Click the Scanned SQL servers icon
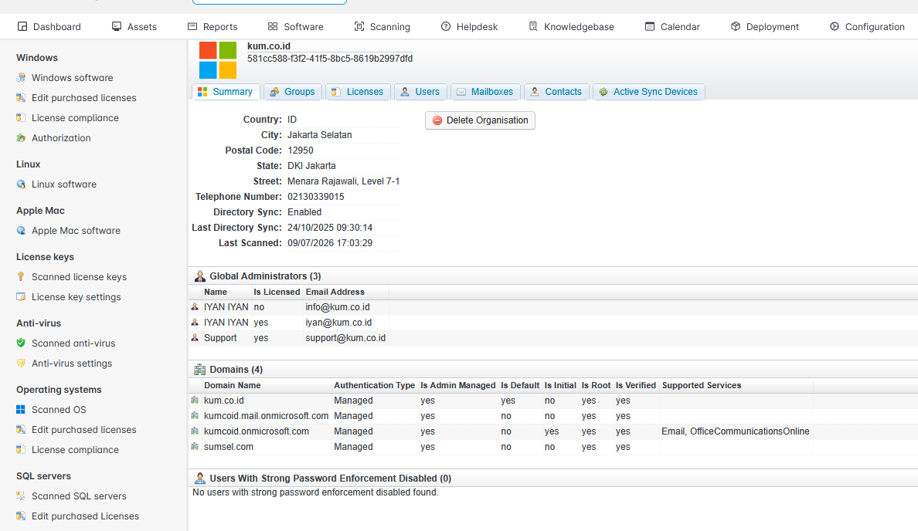918x531 pixels. click(21, 496)
